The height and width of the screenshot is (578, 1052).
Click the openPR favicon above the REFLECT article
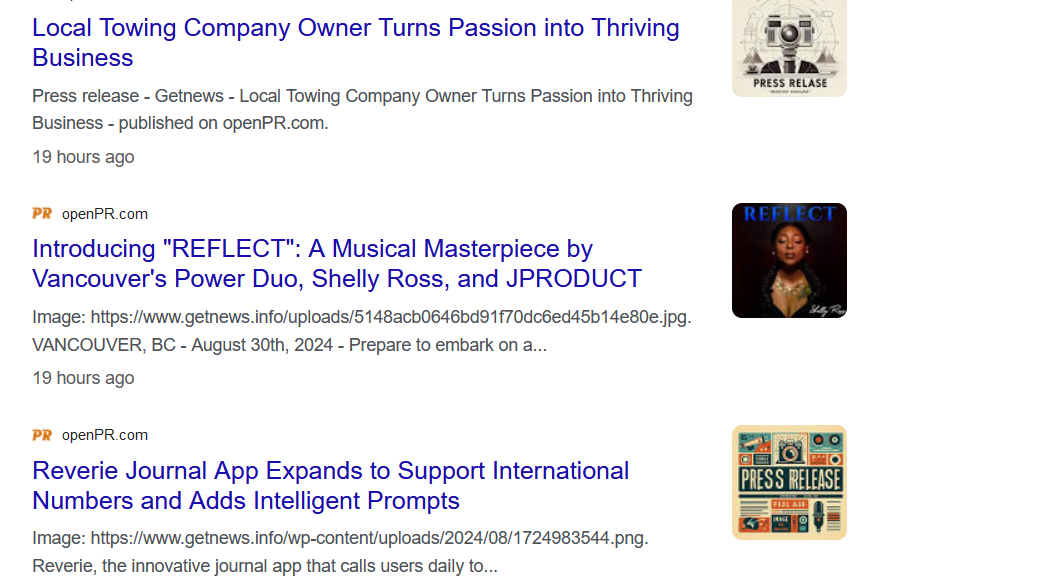42,213
